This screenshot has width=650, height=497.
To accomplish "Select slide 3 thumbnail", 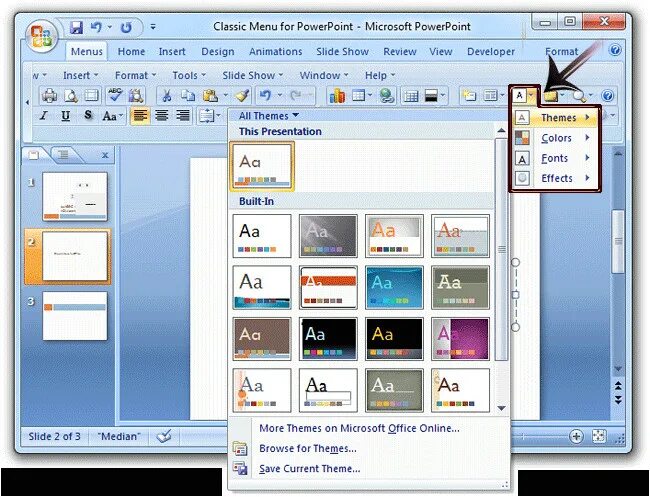I will click(x=75, y=316).
